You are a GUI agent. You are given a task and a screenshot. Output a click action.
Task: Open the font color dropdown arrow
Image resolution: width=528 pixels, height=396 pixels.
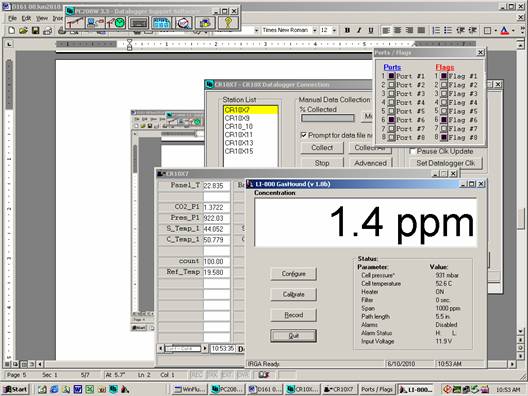tap(513, 31)
